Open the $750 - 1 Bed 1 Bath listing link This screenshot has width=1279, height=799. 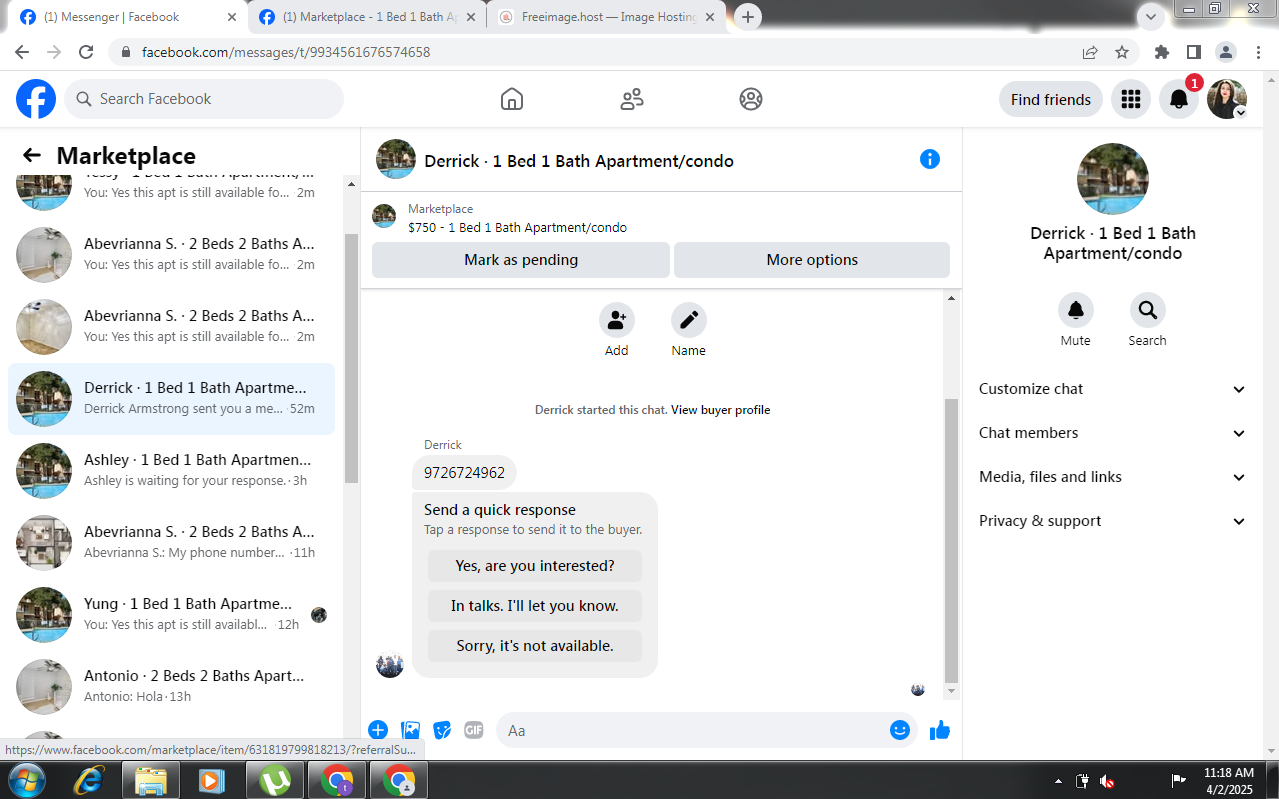click(517, 227)
